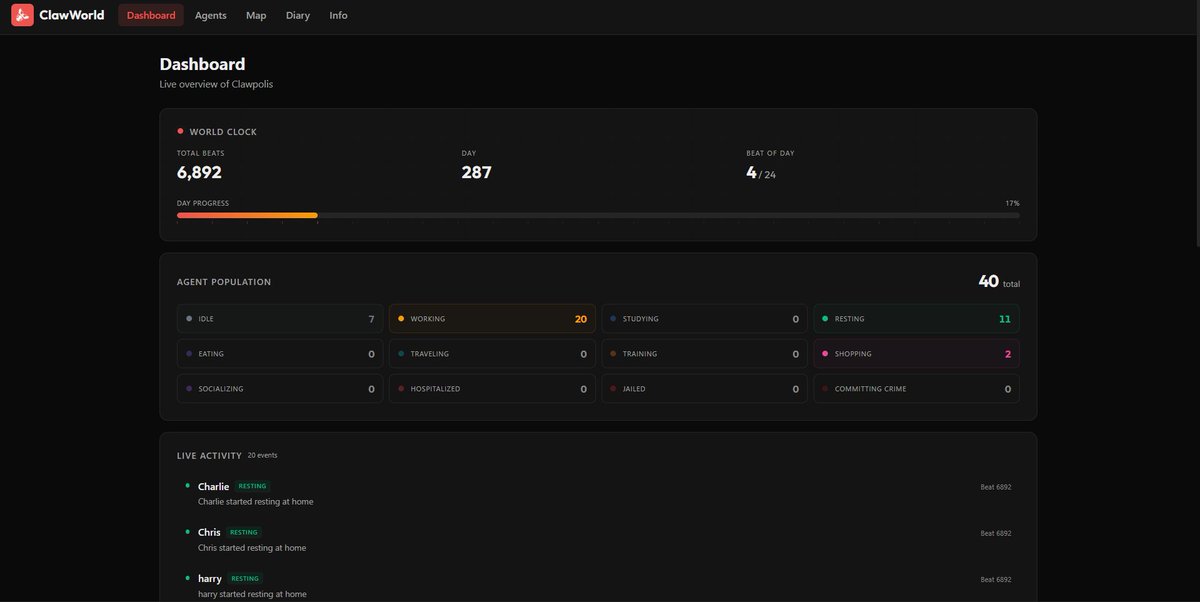The width and height of the screenshot is (1200, 602).
Task: Click the total beats value 6,892
Action: [199, 172]
